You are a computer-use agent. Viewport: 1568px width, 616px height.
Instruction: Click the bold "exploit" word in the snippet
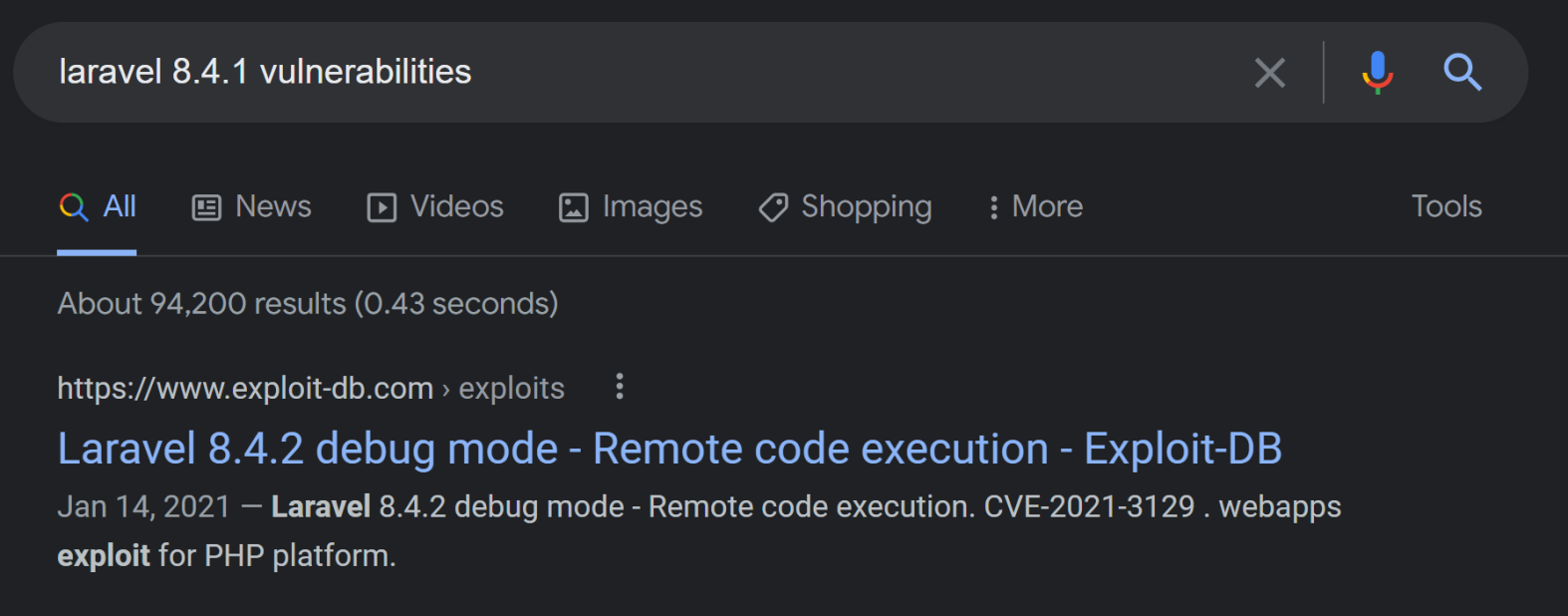[104, 556]
